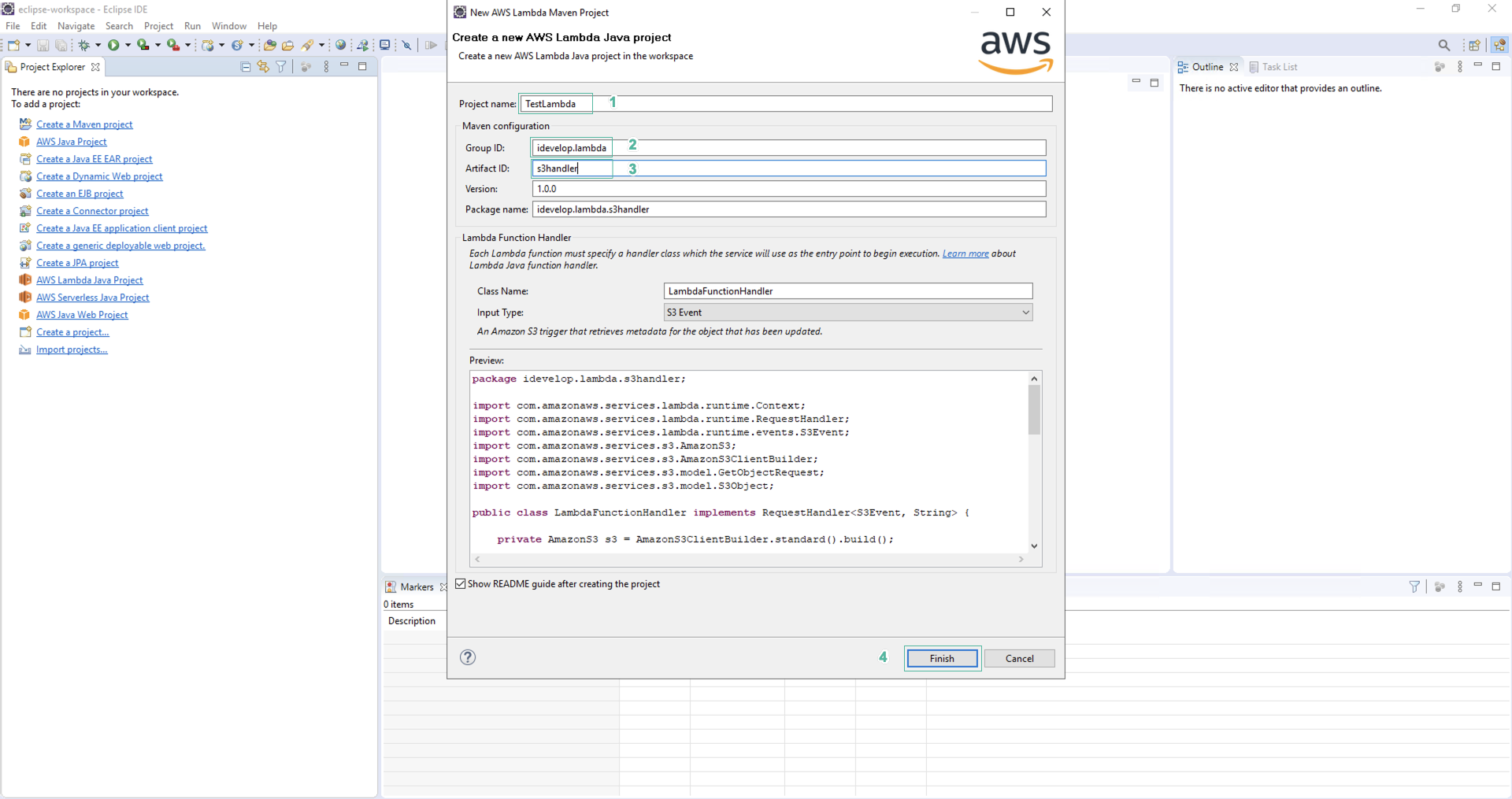Image resolution: width=1512 pixels, height=799 pixels.
Task: Expand the New wizard dropdown arrow
Action: pos(28,46)
